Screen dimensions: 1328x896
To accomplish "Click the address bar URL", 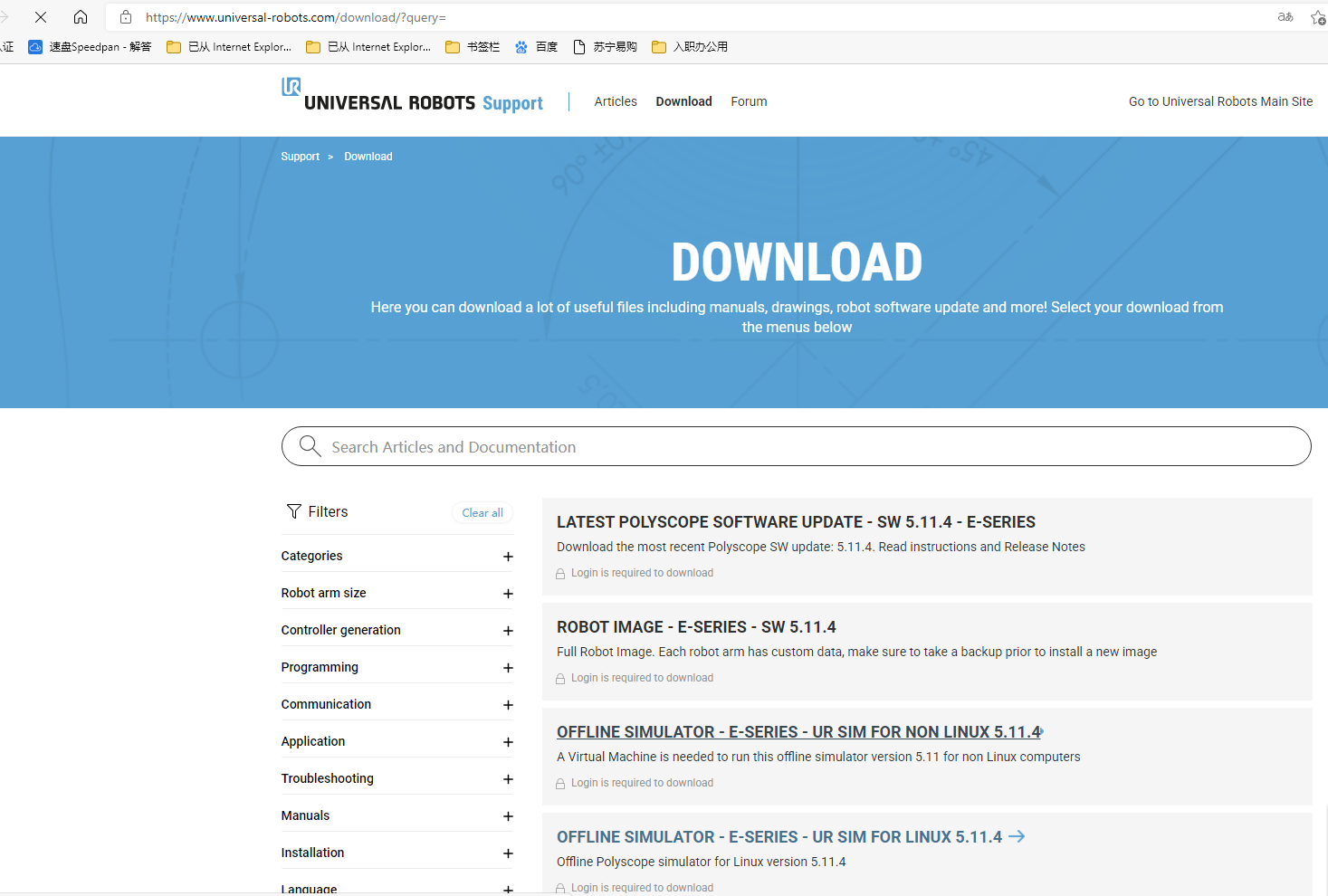I will pos(296,17).
